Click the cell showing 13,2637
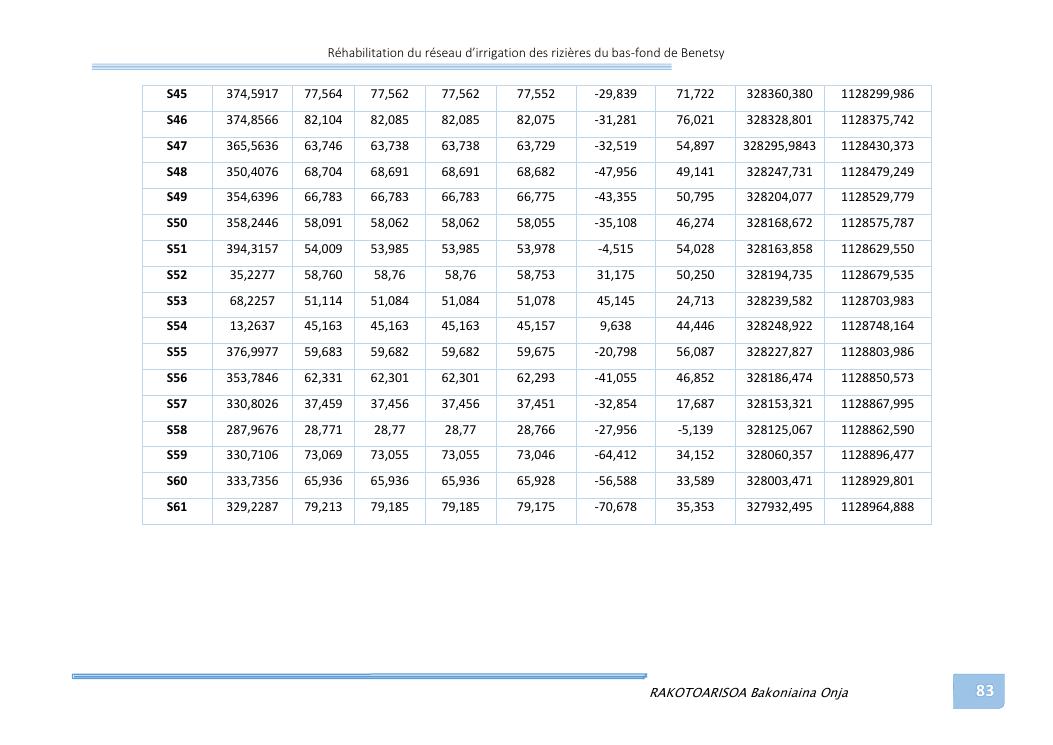 click(252, 326)
